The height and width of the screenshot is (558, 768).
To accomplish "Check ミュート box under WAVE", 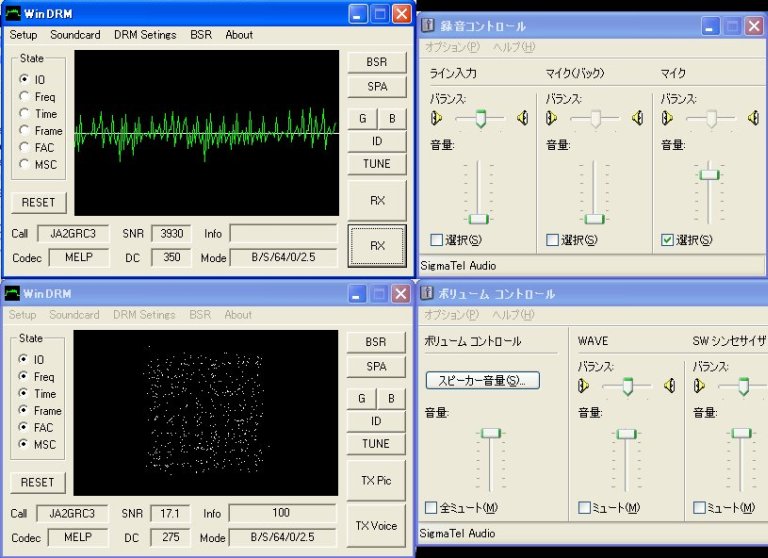I will click(x=584, y=508).
